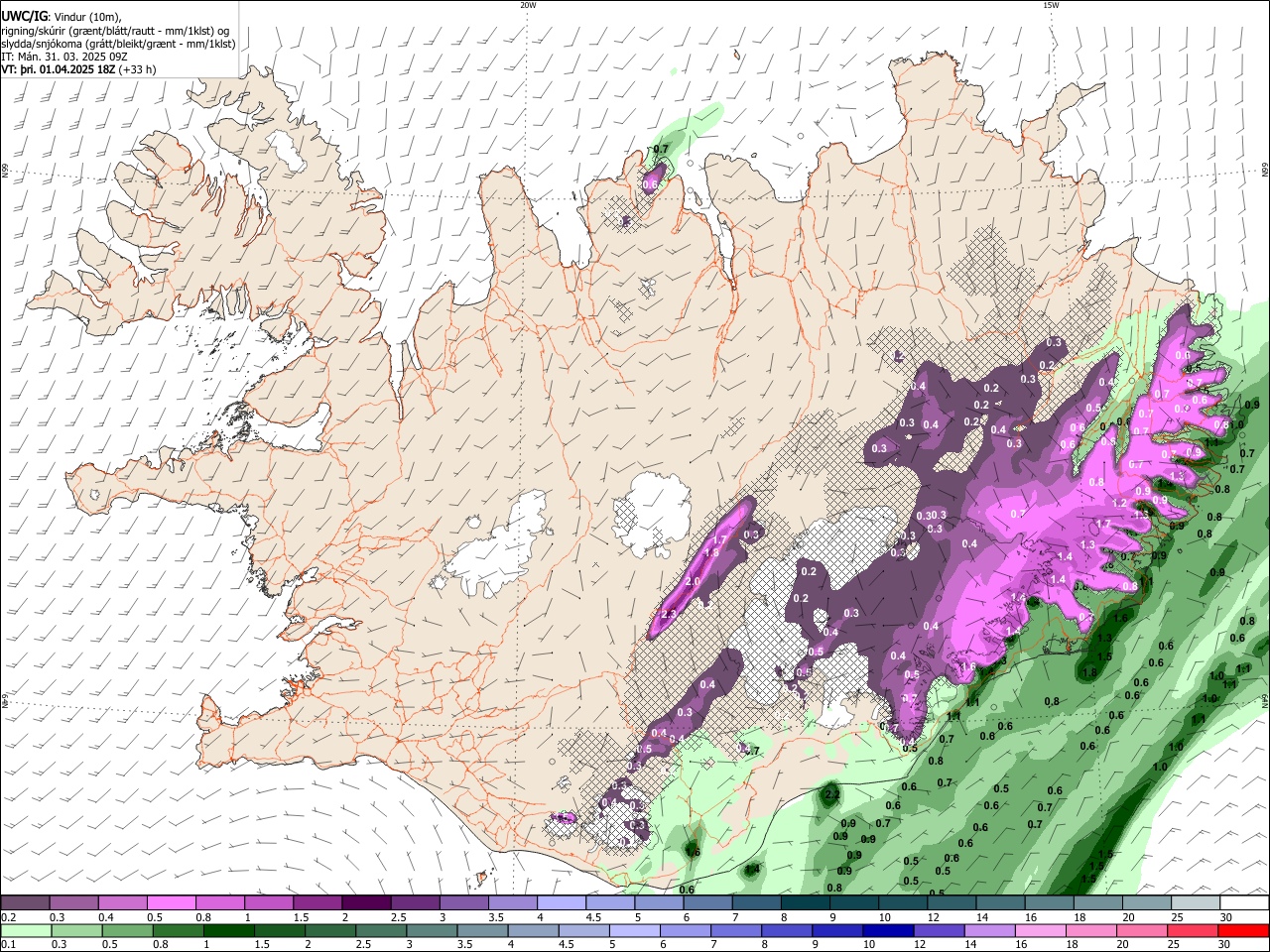1270x952 pixels.
Task: Pick the palest green 0.1 rain swatch
Action: (x=25, y=930)
